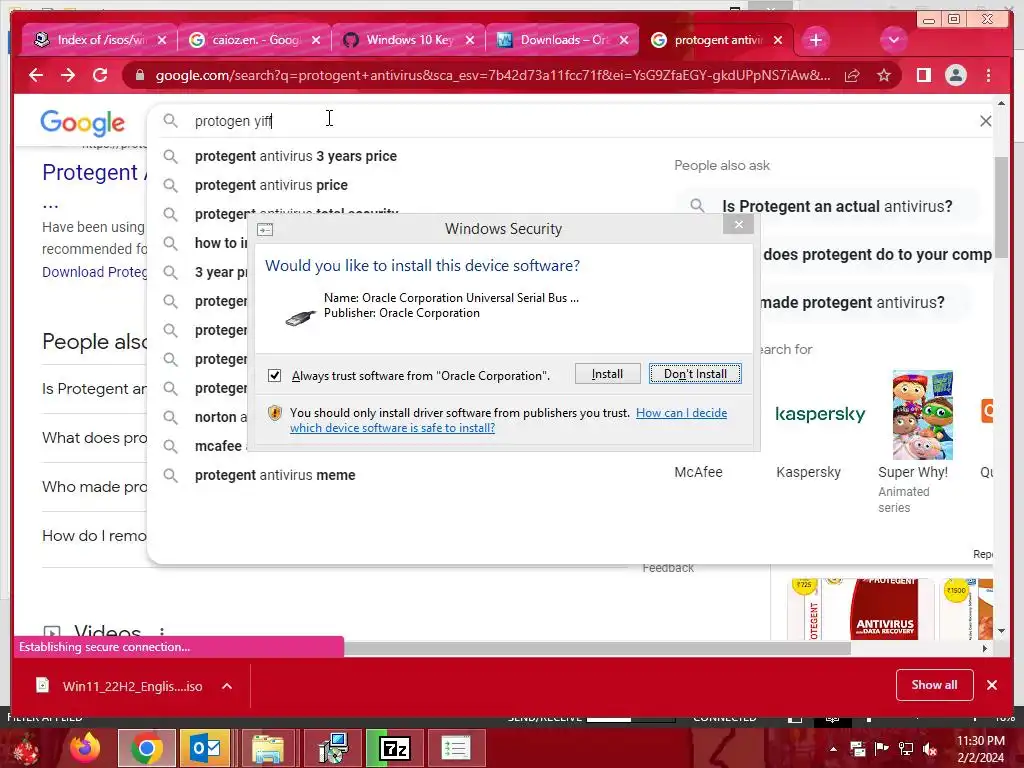Click the horizontal scrollbar at bottom
Viewport: 1024px width, 768px height.
(x=597, y=648)
